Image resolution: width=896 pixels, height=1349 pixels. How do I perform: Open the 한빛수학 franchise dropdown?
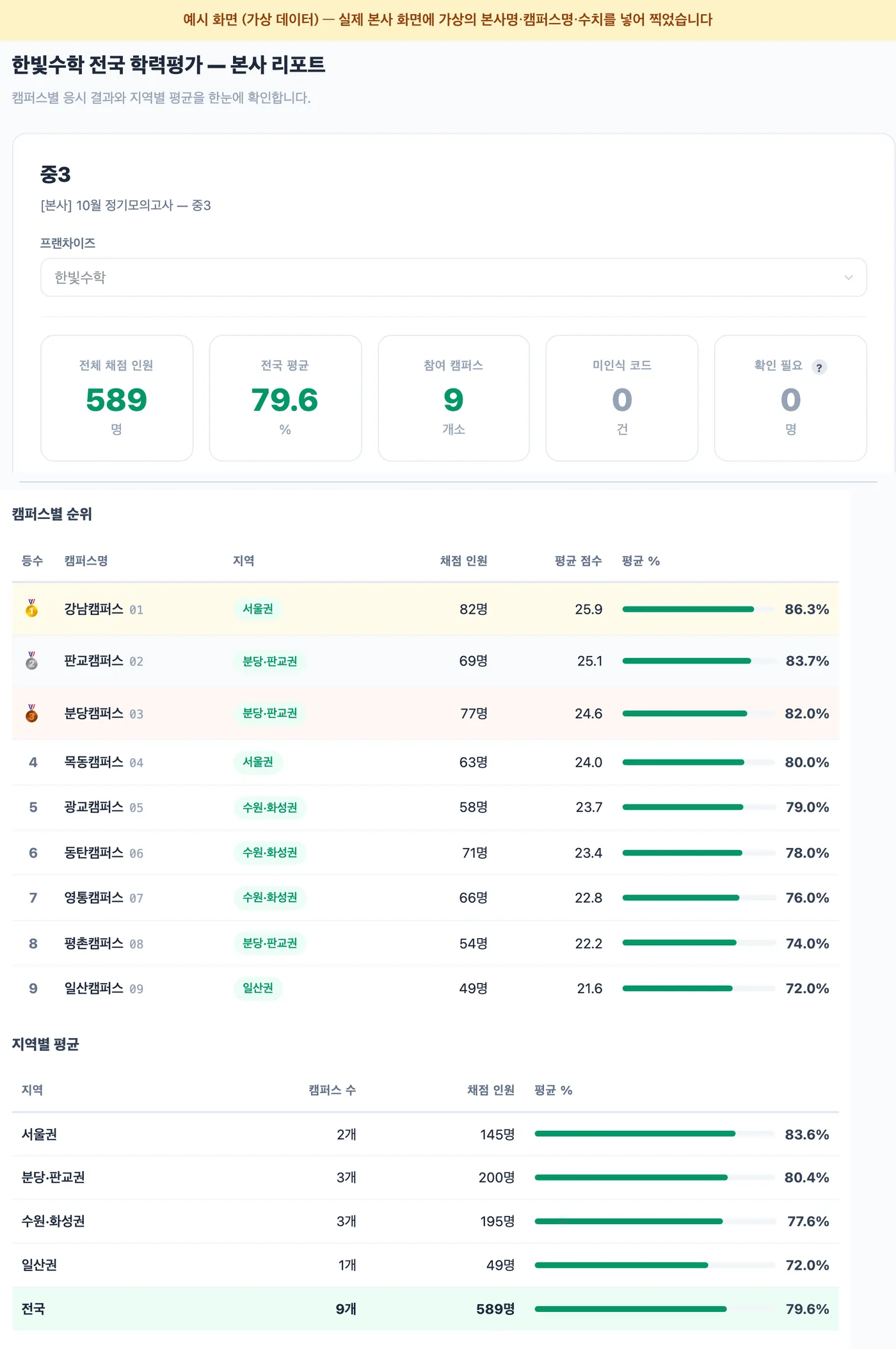[x=453, y=277]
